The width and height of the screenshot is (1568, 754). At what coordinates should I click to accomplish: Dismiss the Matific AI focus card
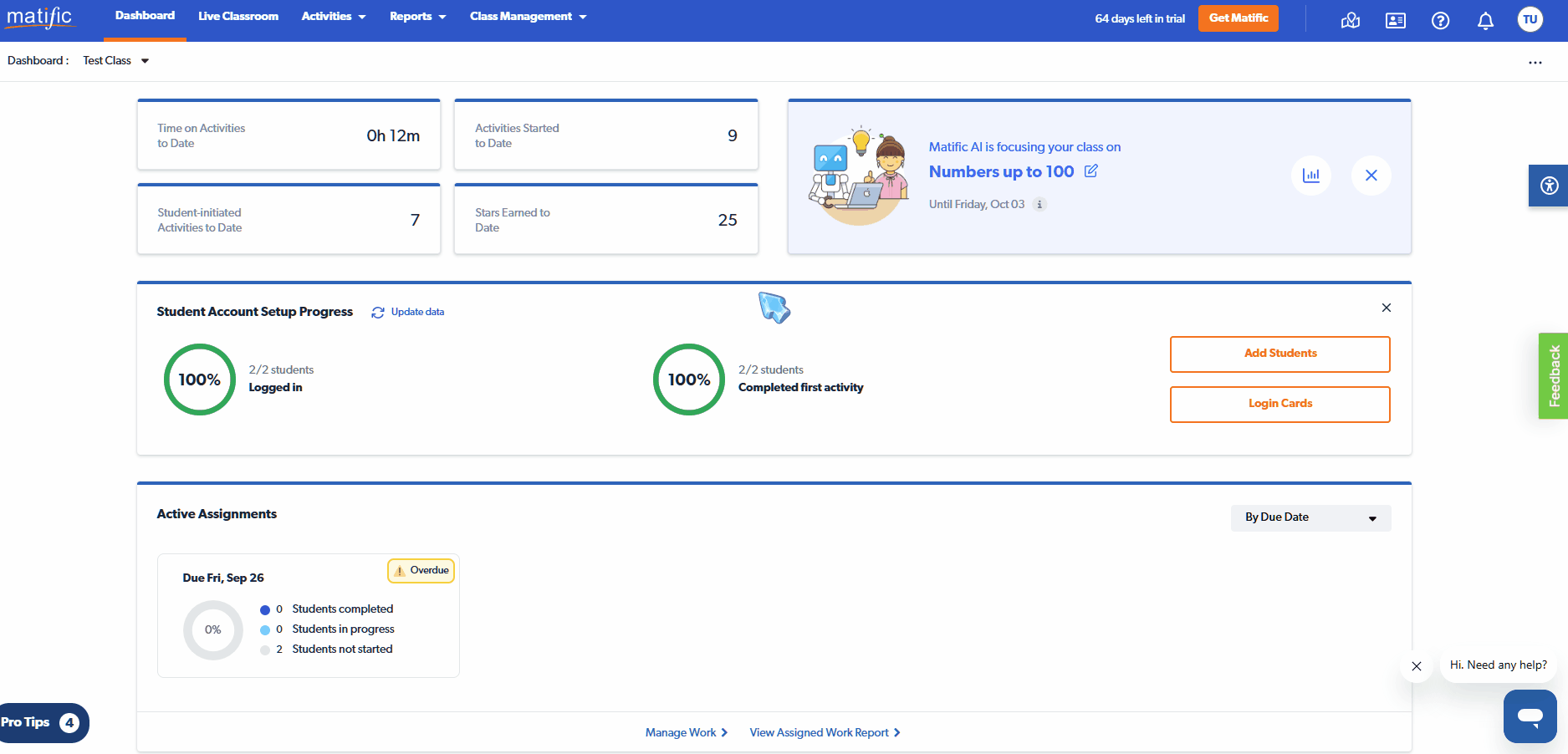tap(1371, 176)
